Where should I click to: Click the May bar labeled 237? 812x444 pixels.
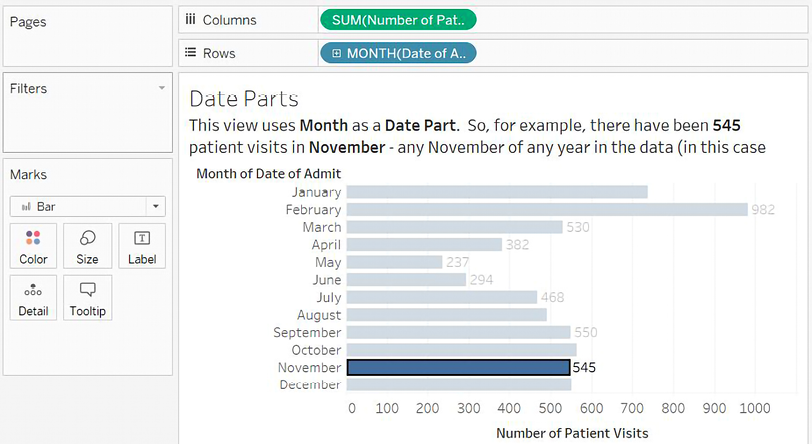point(394,262)
